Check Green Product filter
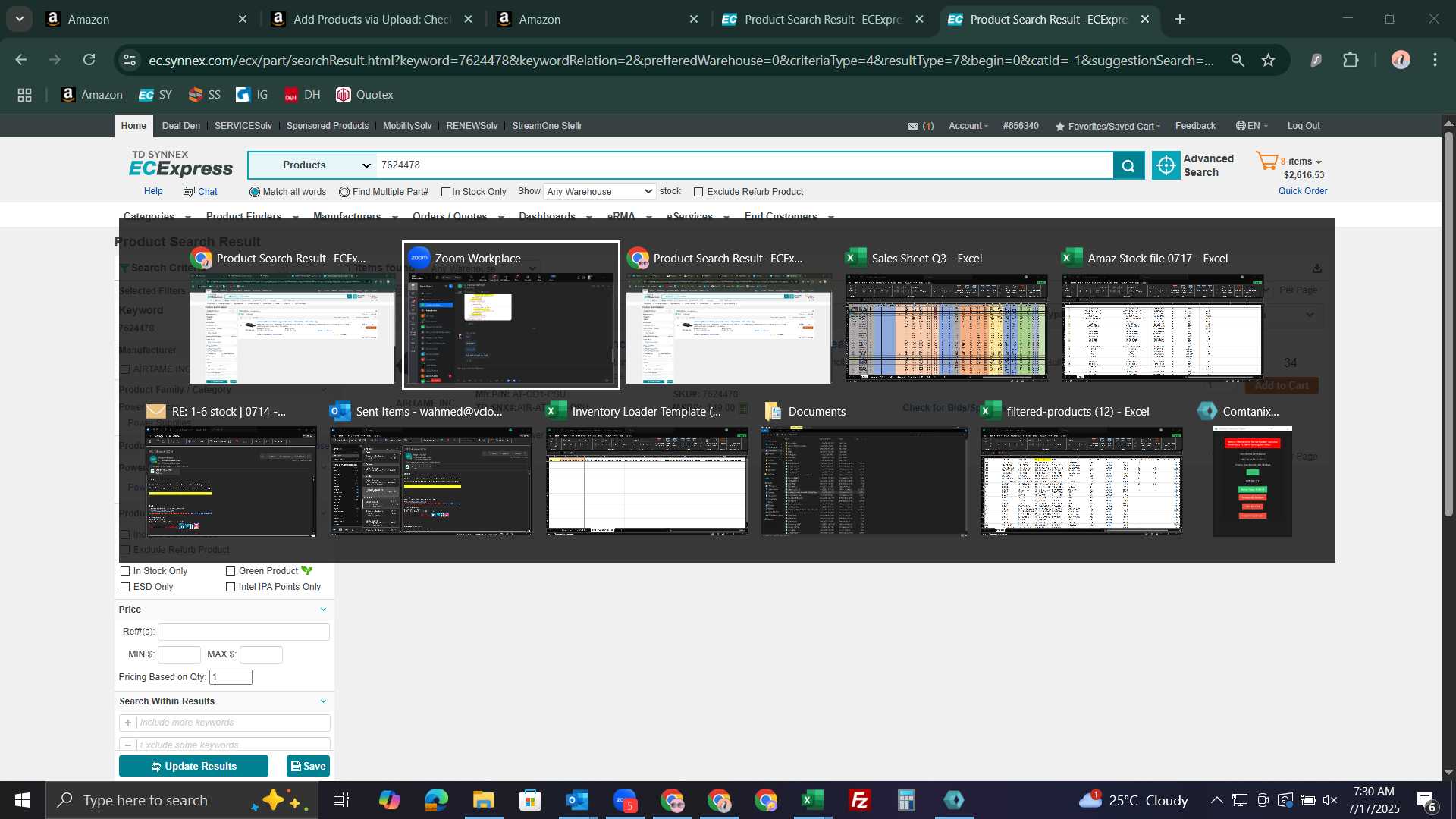The image size is (1456, 819). [231, 571]
